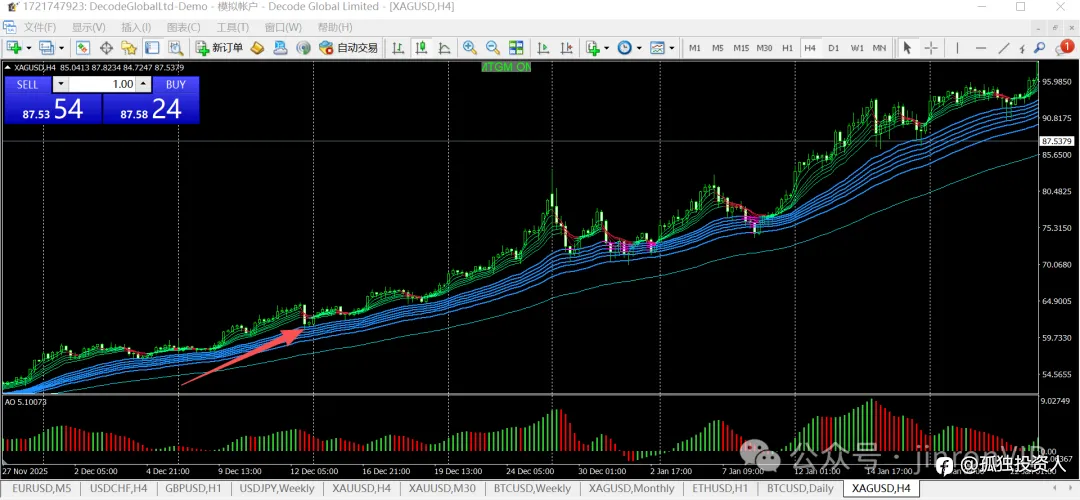This screenshot has height=500, width=1080.
Task: Select the M30 timeframe
Action: click(x=765, y=48)
